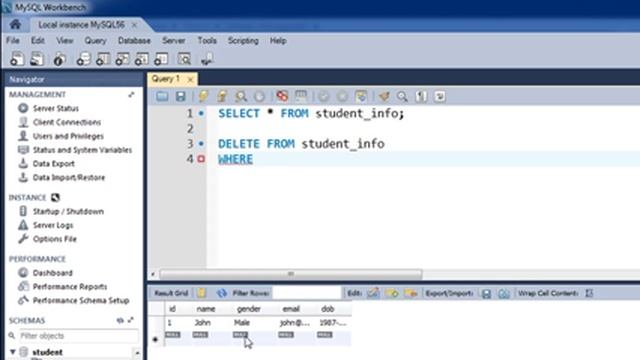The image size is (640, 360).
Task: Toggle invisible characters display icon
Action: [421, 96]
